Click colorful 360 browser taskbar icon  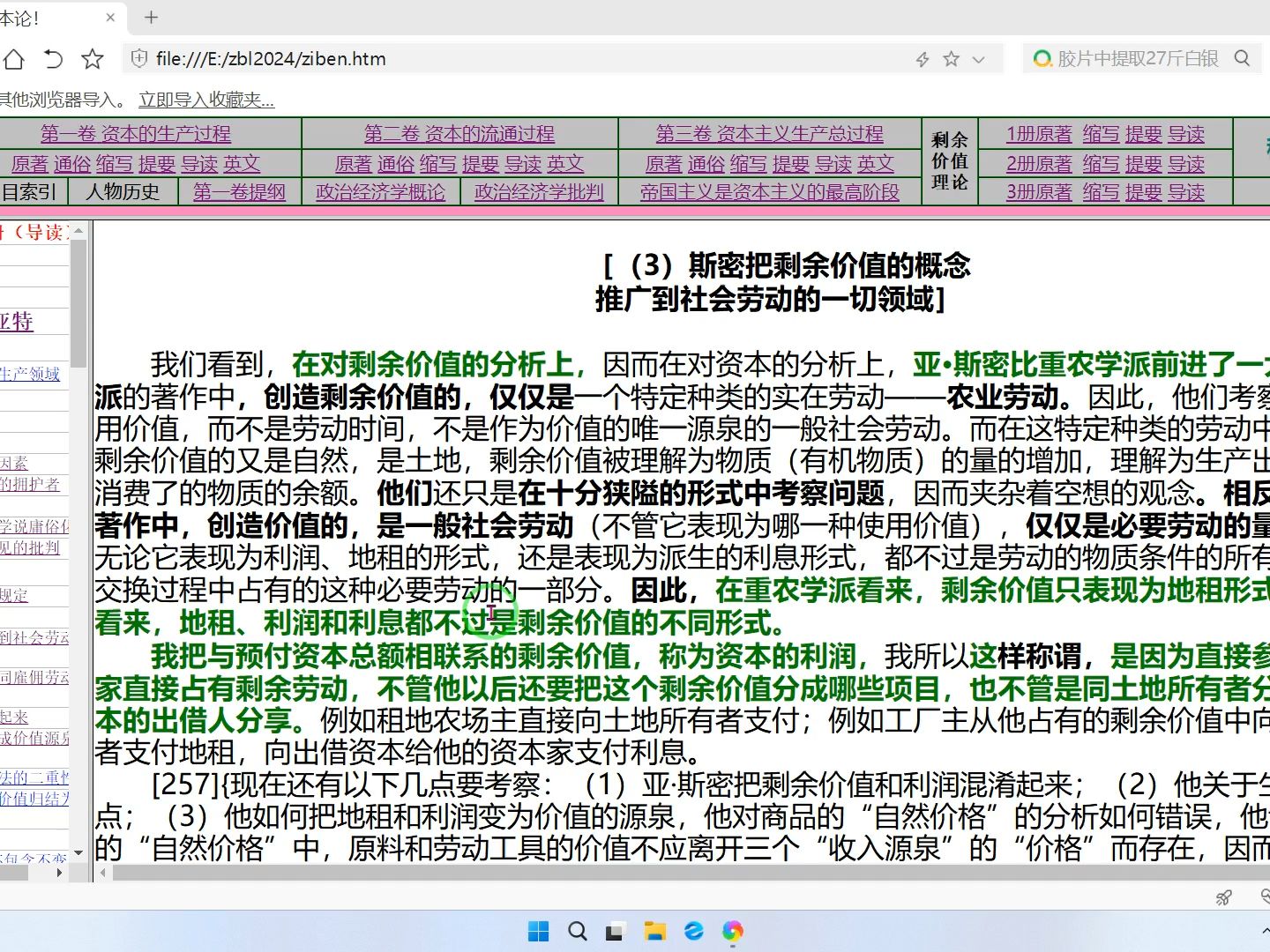click(732, 931)
